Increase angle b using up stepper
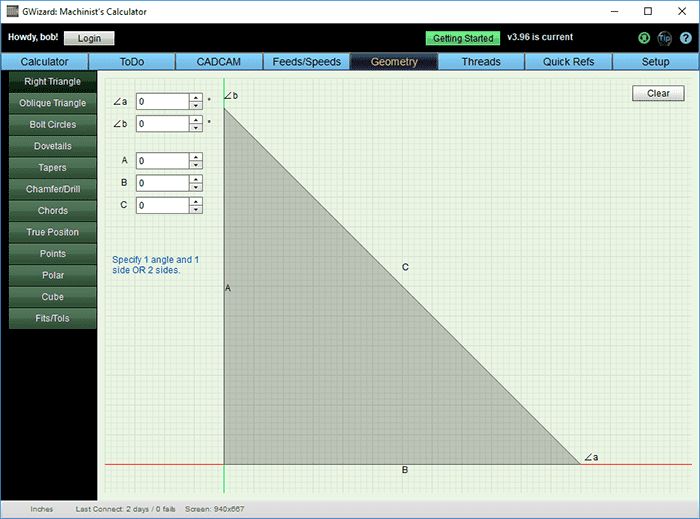The image size is (700, 519). point(196,120)
